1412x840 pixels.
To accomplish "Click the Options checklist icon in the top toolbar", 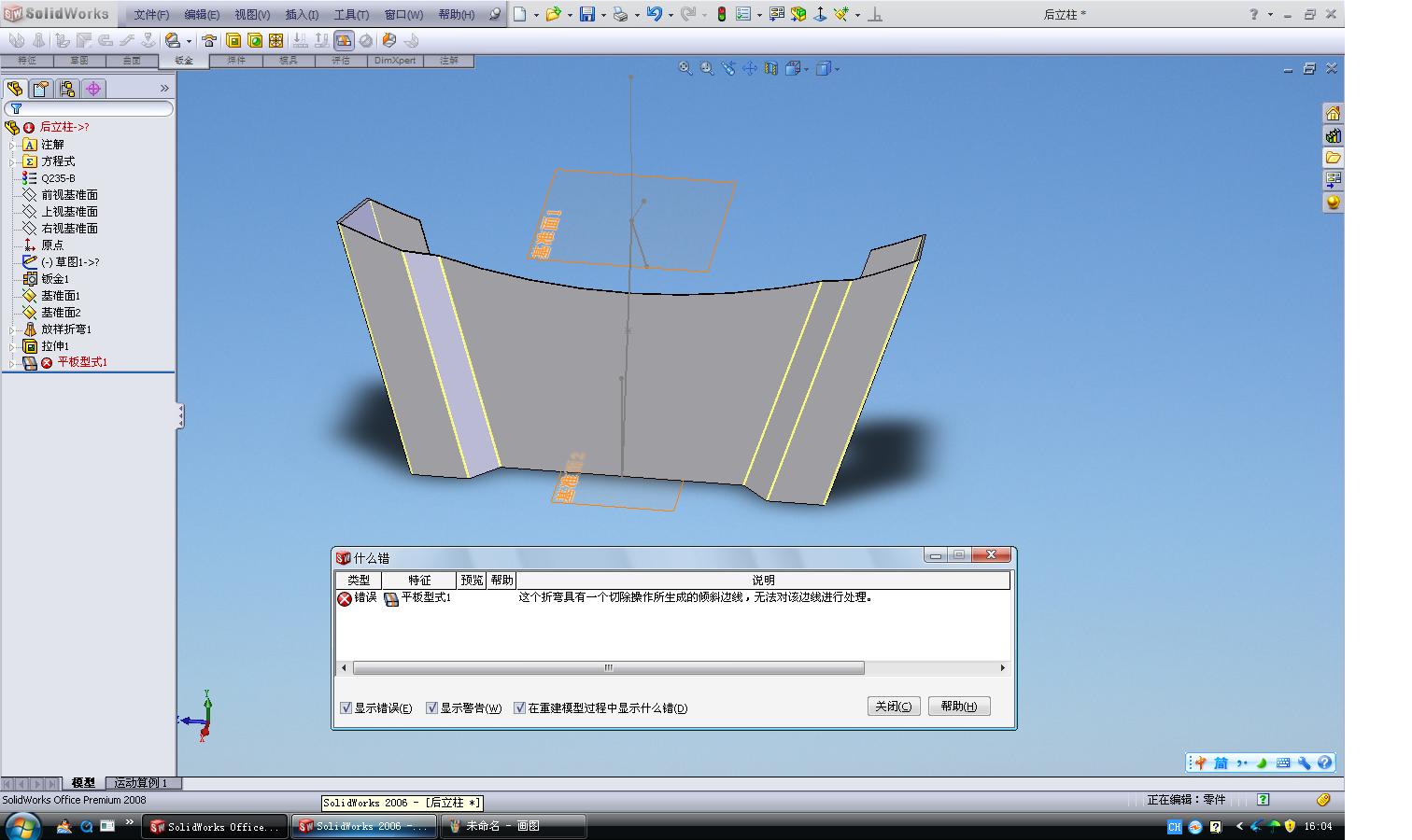I will 743,14.
